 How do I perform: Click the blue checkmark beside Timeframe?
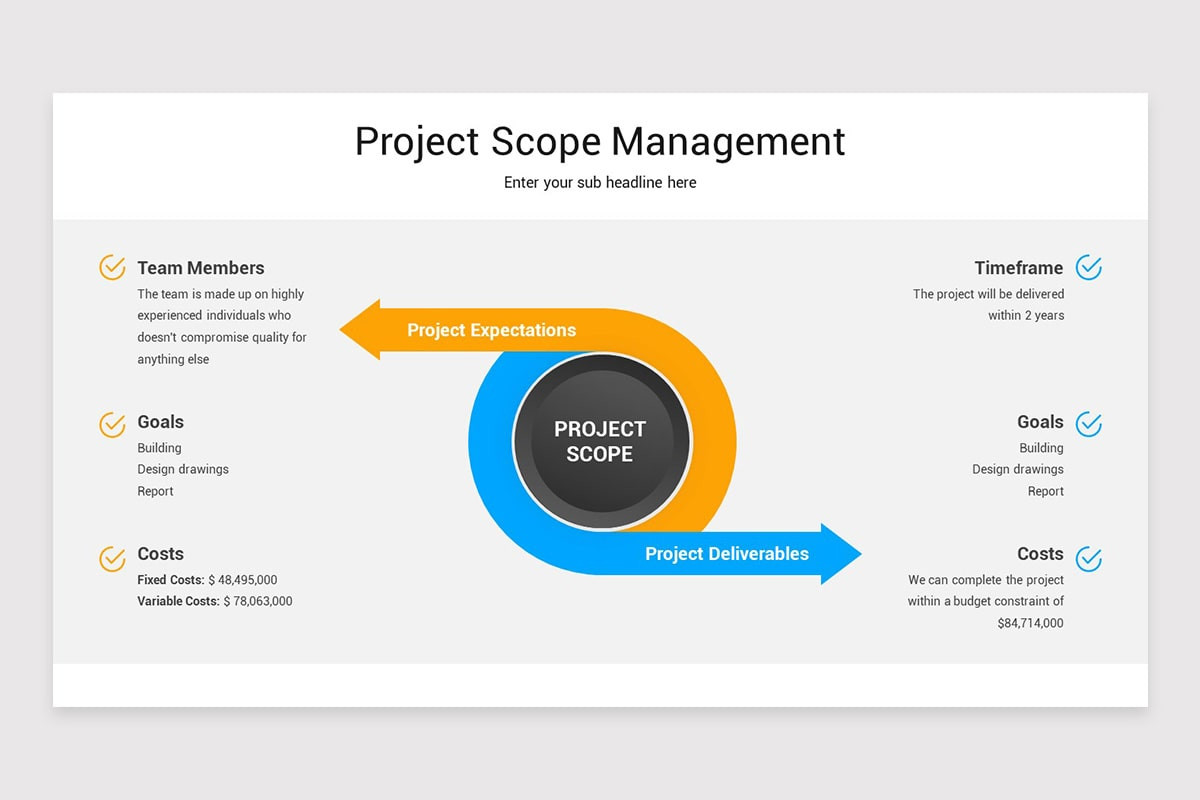[1088, 267]
